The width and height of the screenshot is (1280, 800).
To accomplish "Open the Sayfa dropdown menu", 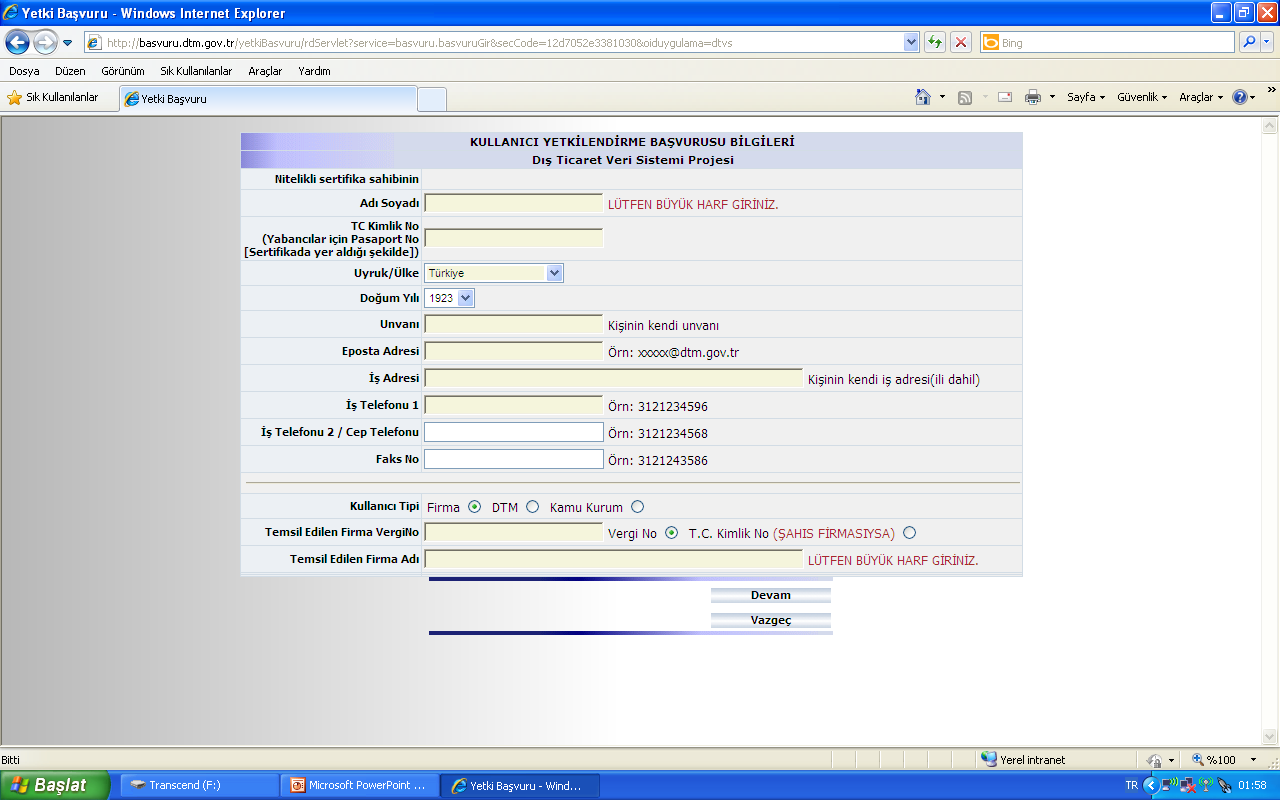I will coord(1086,97).
